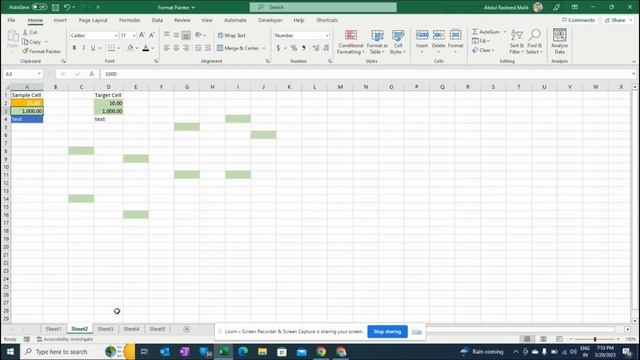
Task: Apply bold formatting
Action: click(x=74, y=48)
